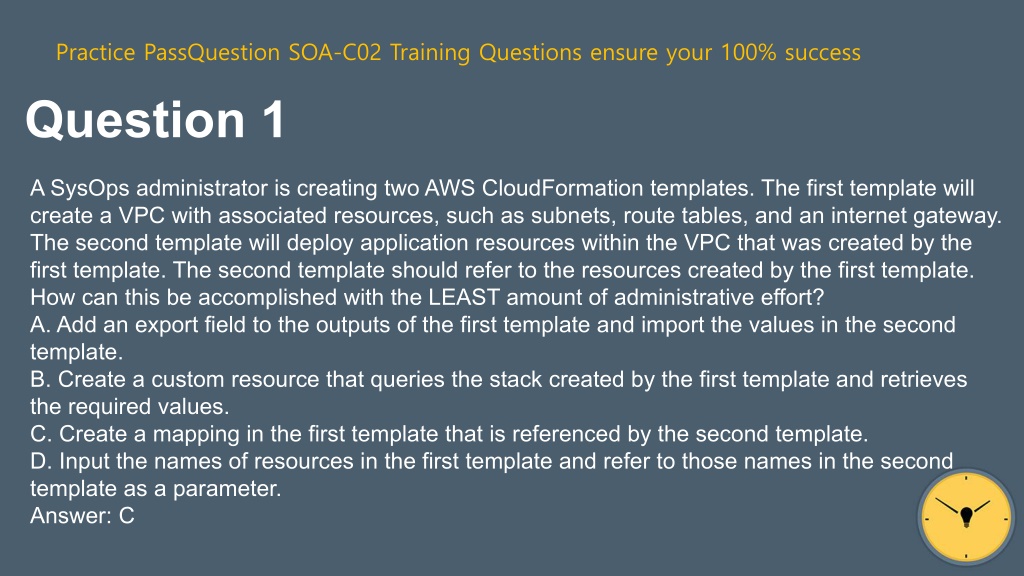Click the yellow clock icon
Viewport: 1024px width, 576px height.
[966, 517]
